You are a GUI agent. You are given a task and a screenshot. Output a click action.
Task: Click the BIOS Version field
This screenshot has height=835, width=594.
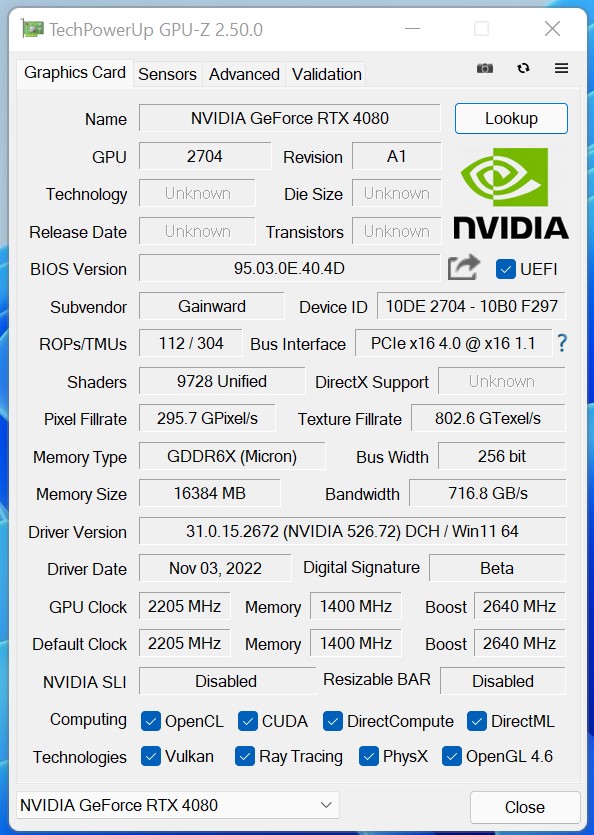289,268
